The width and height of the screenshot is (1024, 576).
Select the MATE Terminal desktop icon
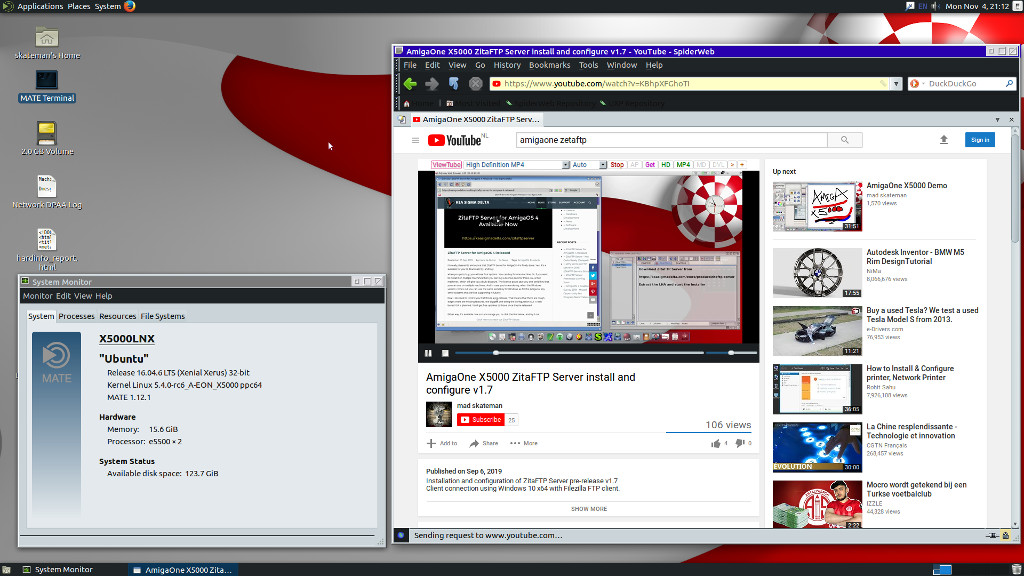[46, 86]
